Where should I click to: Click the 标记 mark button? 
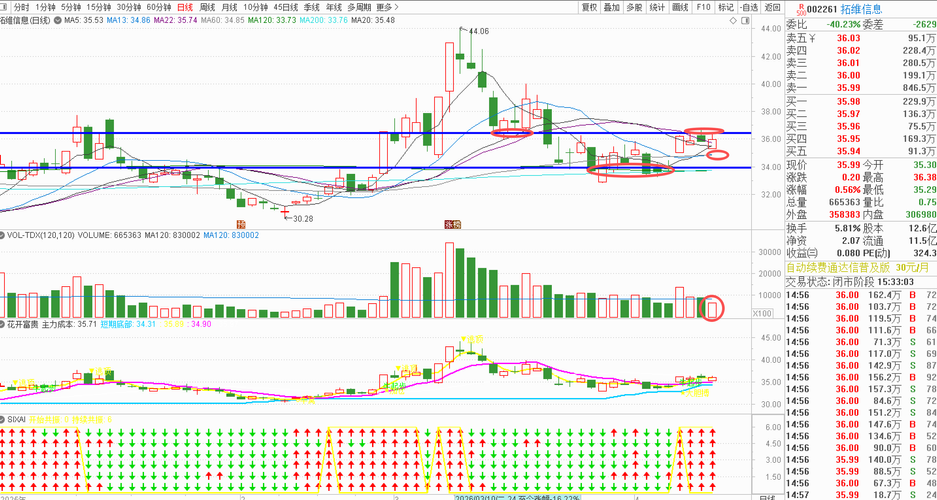coord(725,7)
